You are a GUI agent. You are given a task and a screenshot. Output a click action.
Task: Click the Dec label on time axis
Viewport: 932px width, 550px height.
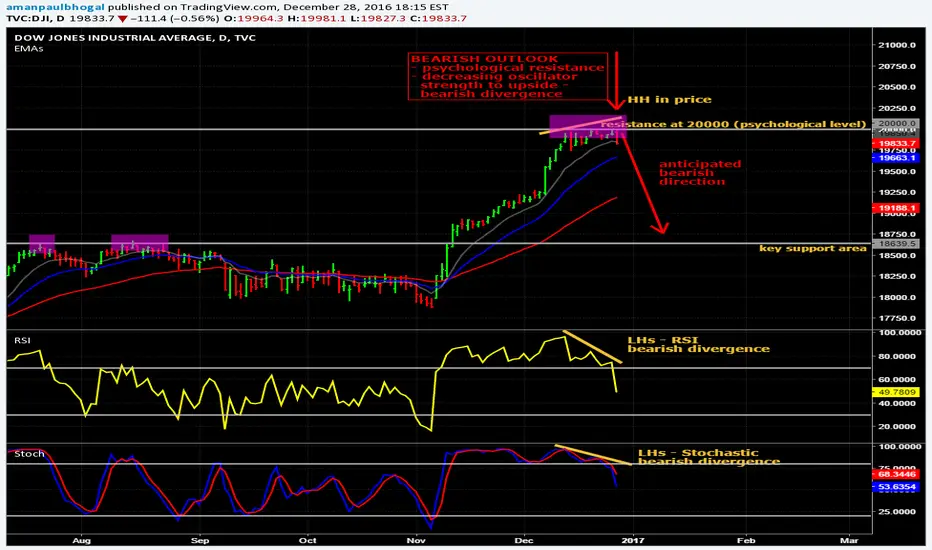pyautogui.click(x=524, y=540)
